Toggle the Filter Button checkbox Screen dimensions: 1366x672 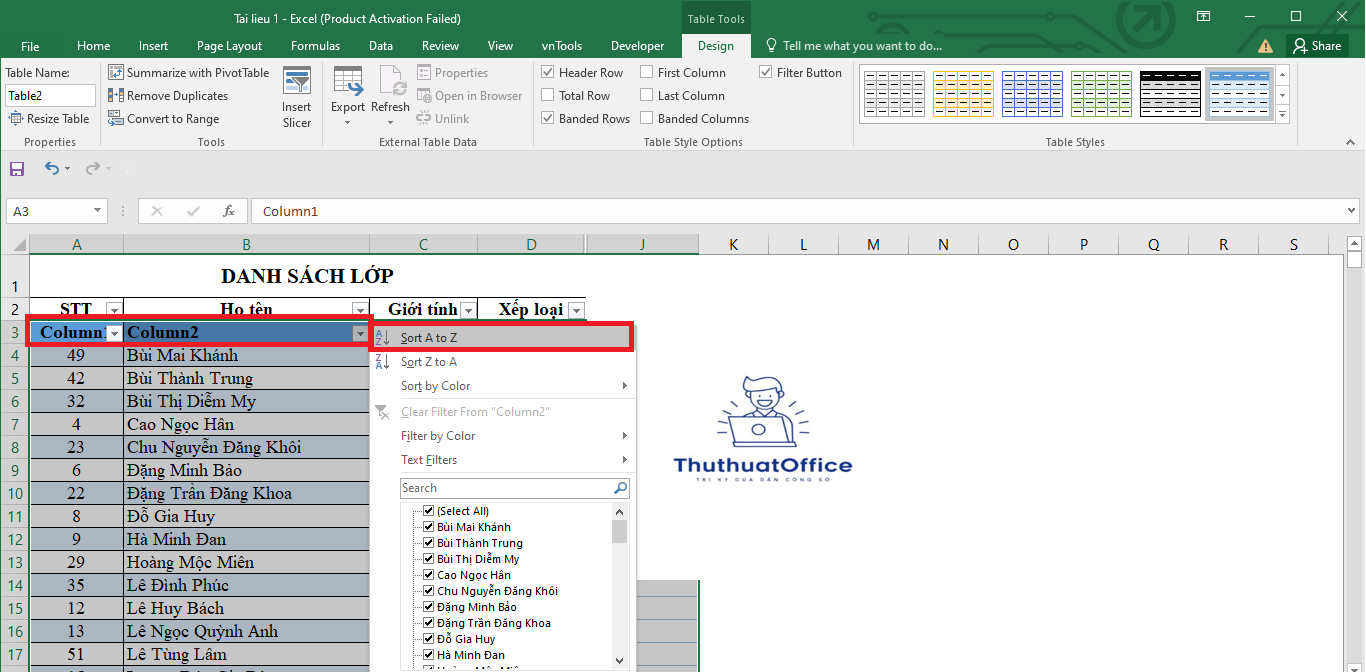coord(766,73)
